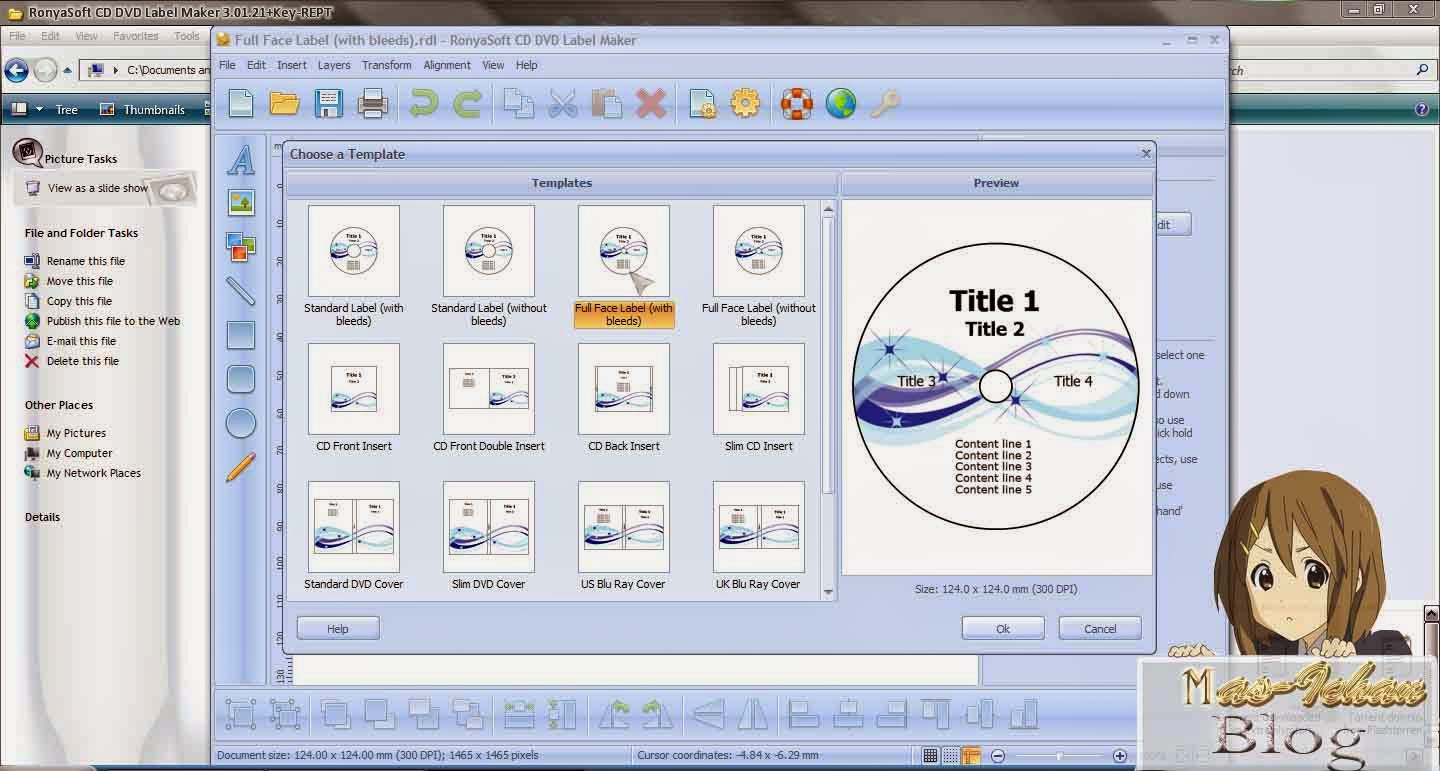Open the Transform menu
Image resolution: width=1440 pixels, height=771 pixels.
click(x=387, y=65)
